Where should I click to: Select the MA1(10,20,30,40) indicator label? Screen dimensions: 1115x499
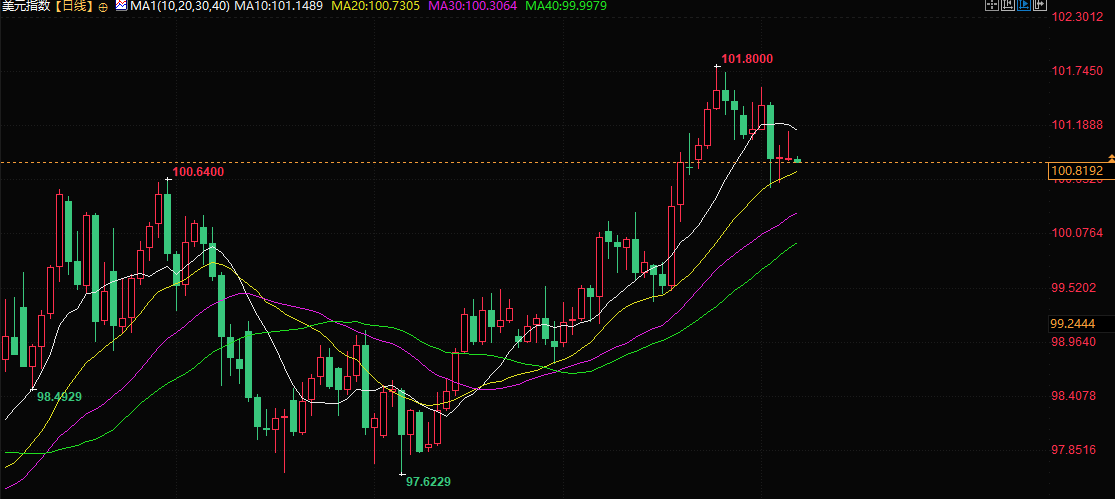point(180,6)
